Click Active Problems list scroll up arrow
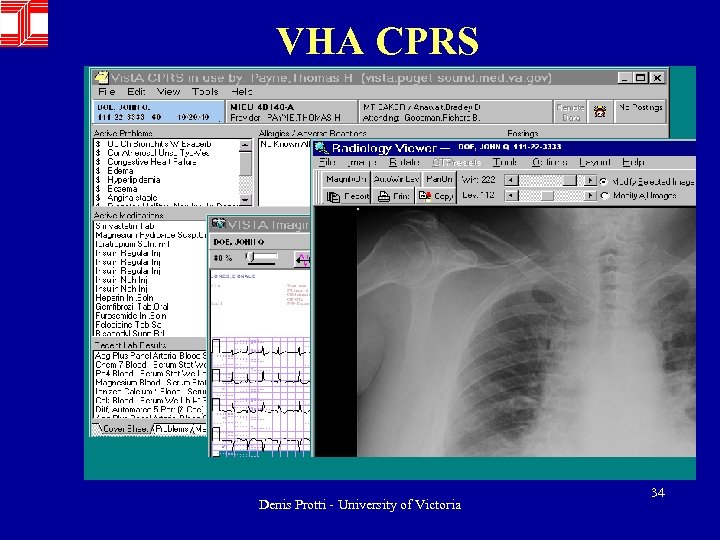 (246, 146)
